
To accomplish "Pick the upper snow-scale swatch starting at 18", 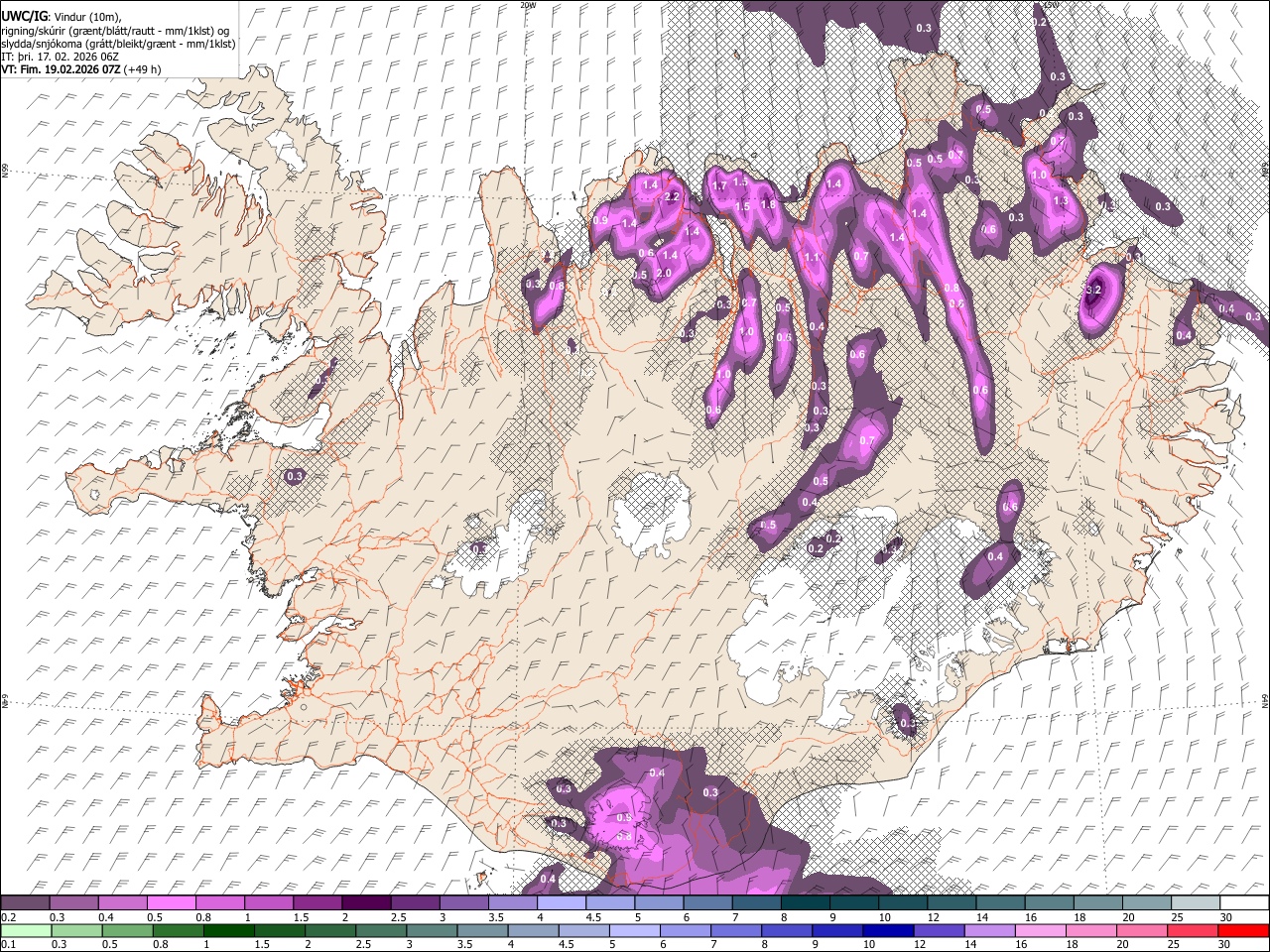I will [1098, 903].
